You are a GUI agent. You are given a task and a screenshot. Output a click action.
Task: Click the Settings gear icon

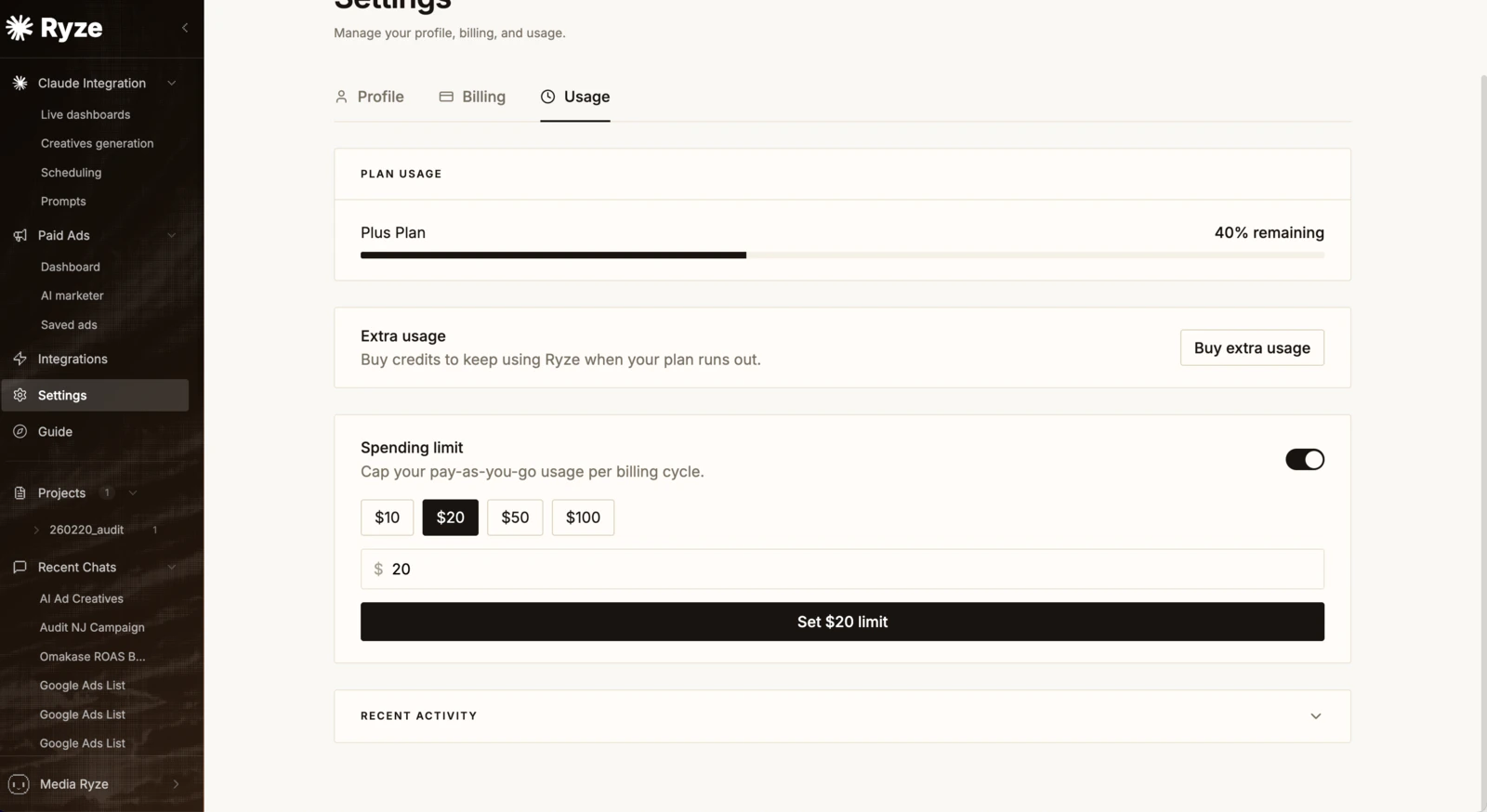pos(20,395)
